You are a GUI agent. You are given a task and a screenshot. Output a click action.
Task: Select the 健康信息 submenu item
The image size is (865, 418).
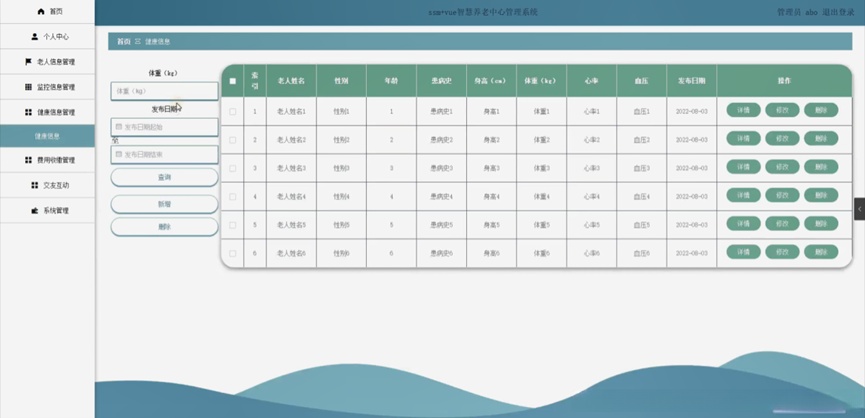click(47, 136)
